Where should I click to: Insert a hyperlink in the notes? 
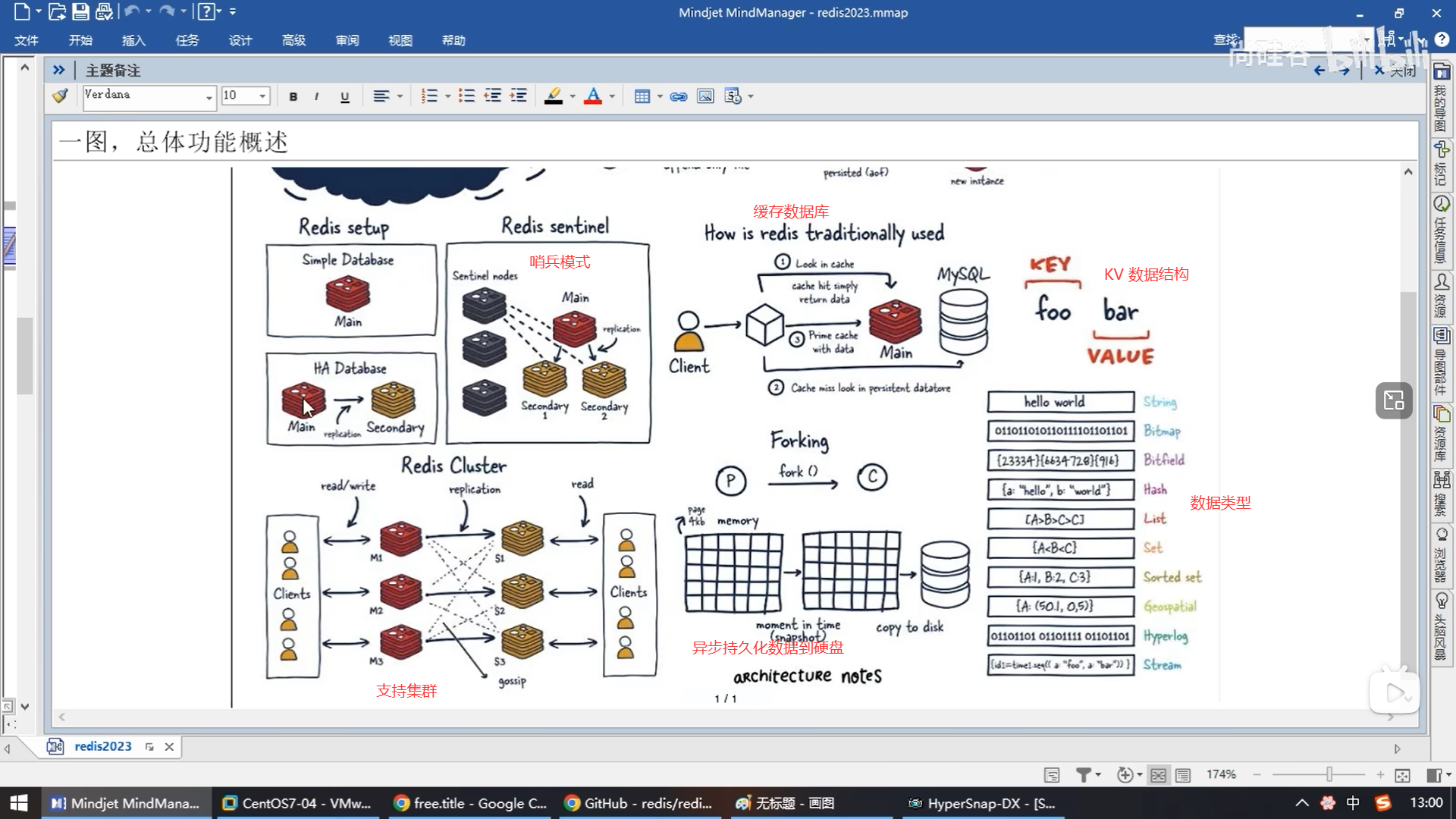[x=679, y=96]
